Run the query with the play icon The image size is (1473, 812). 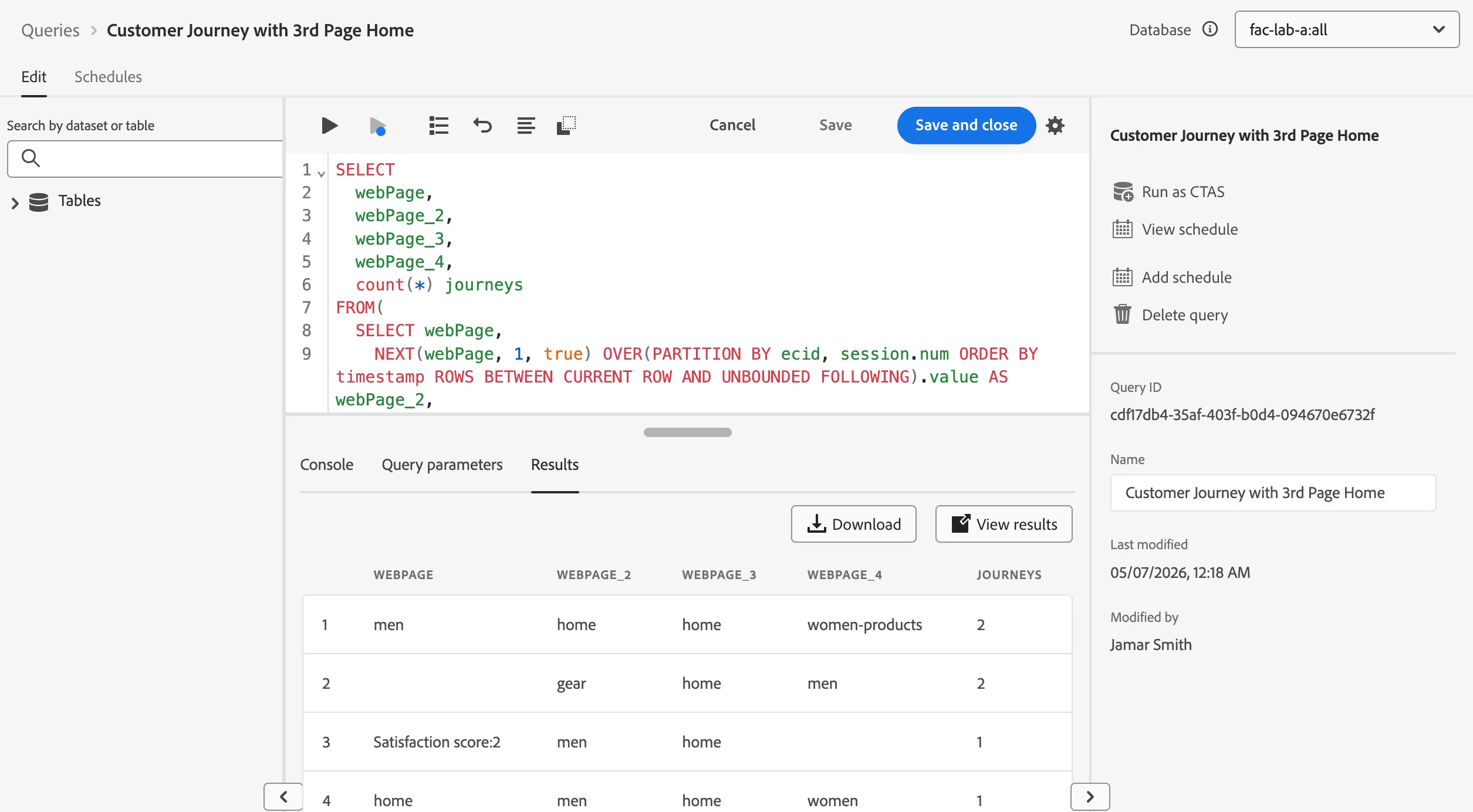click(329, 126)
